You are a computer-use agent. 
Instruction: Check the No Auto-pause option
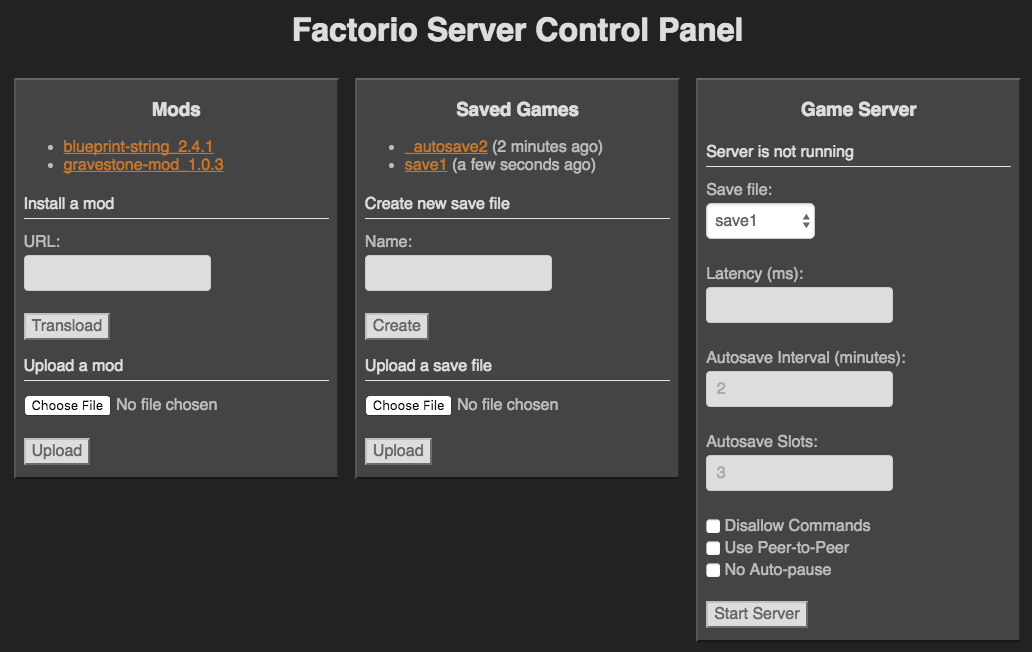[713, 570]
